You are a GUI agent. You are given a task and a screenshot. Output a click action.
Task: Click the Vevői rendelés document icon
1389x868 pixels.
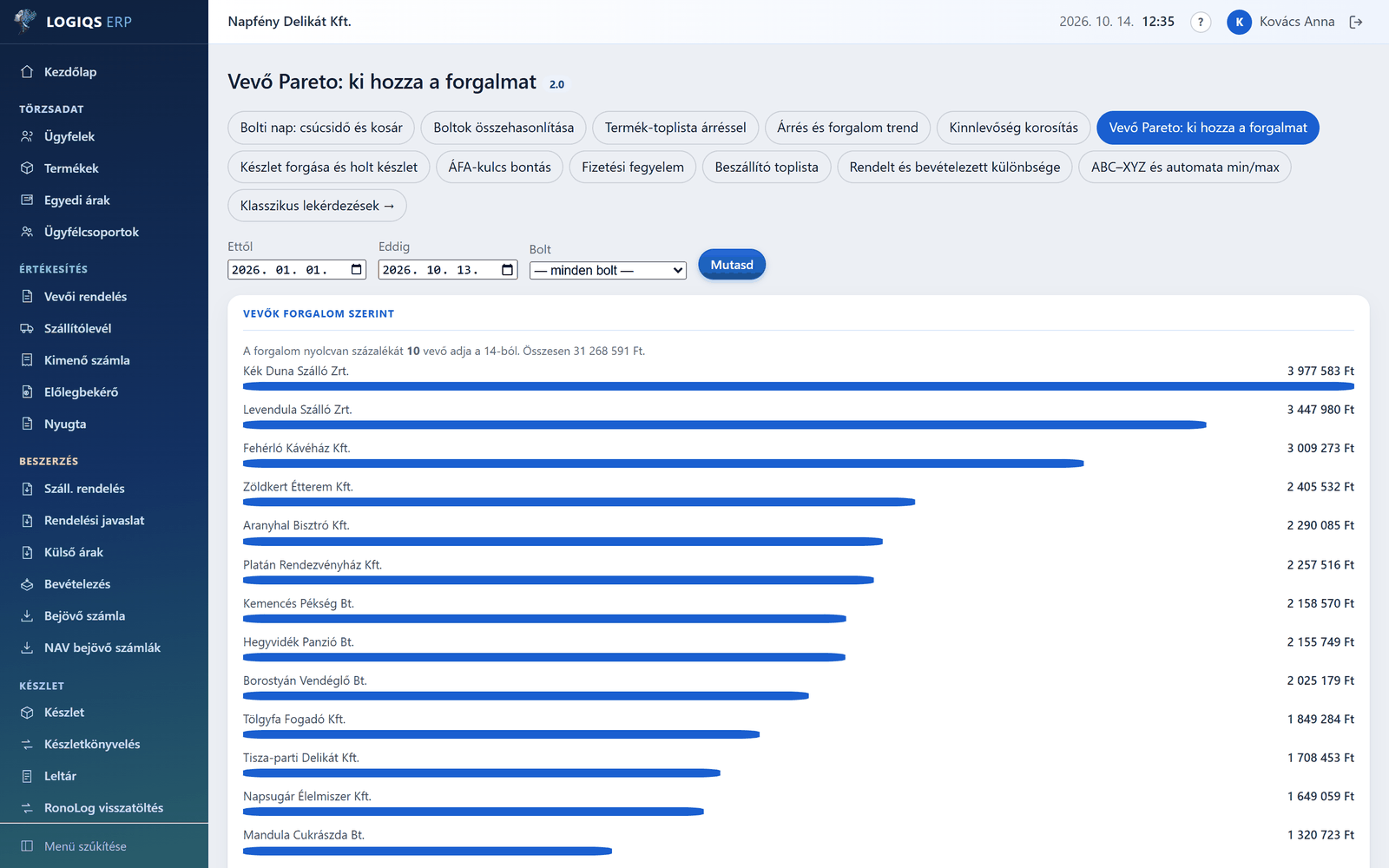(27, 297)
